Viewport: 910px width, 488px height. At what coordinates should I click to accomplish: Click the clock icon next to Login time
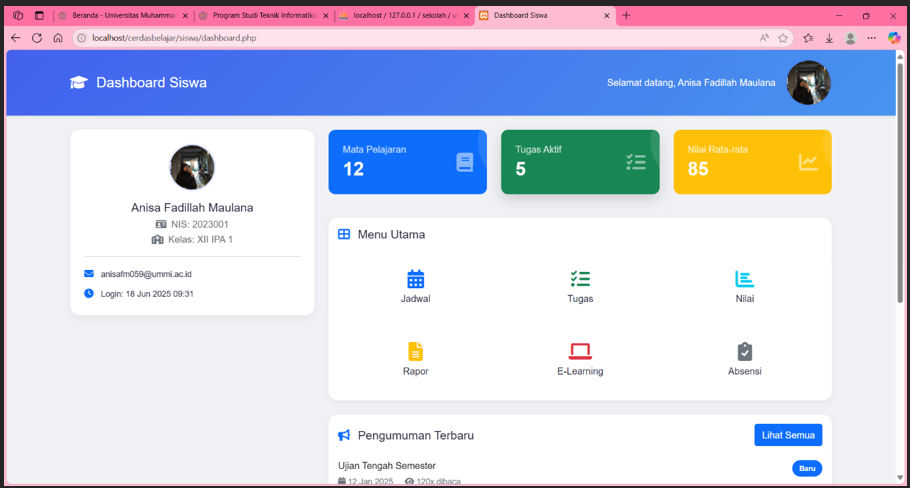point(89,294)
